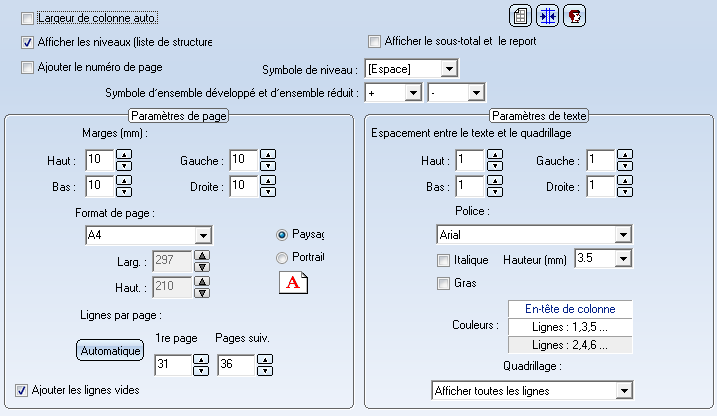Expand the Arial font dropdown
Image resolution: width=717 pixels, height=416 pixels.
(x=624, y=235)
